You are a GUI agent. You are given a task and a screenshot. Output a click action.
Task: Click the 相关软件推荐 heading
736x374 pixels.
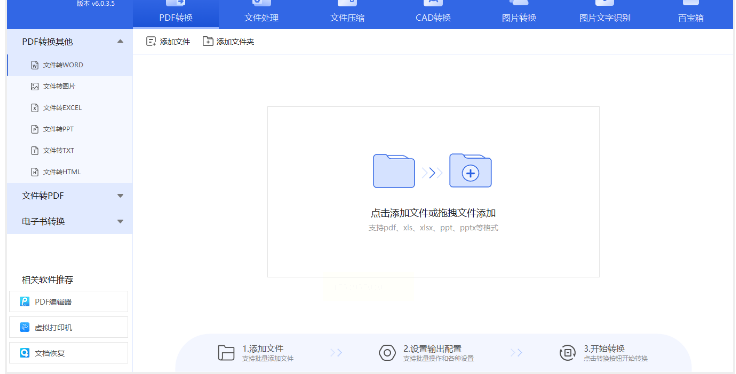coord(47,280)
